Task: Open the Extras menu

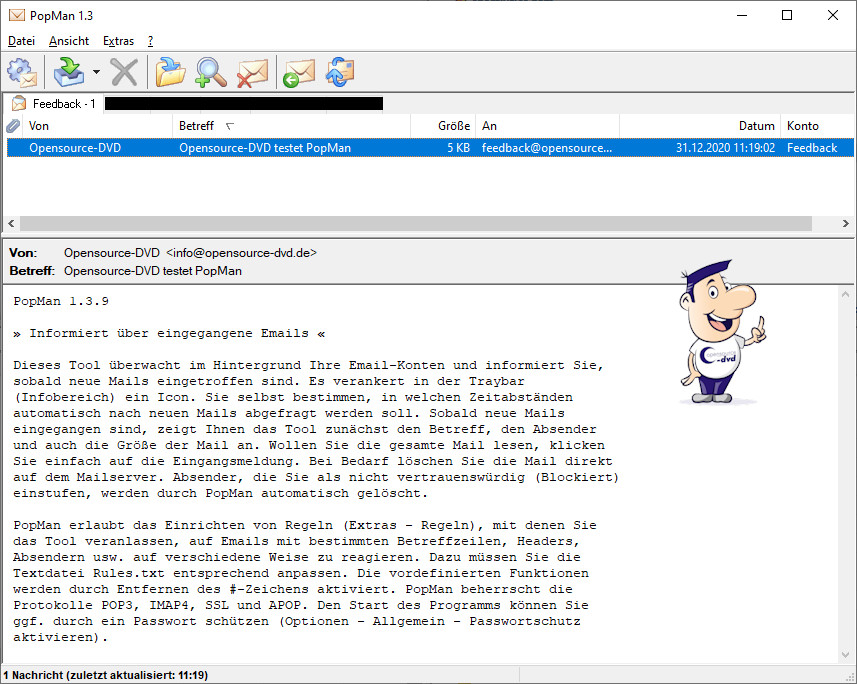Action: point(118,41)
